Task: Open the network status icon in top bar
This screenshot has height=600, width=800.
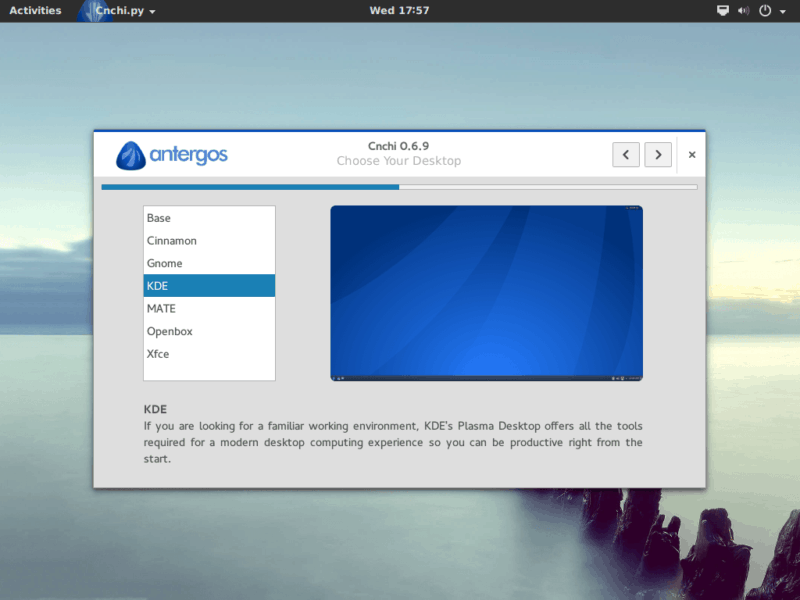Action: 723,11
